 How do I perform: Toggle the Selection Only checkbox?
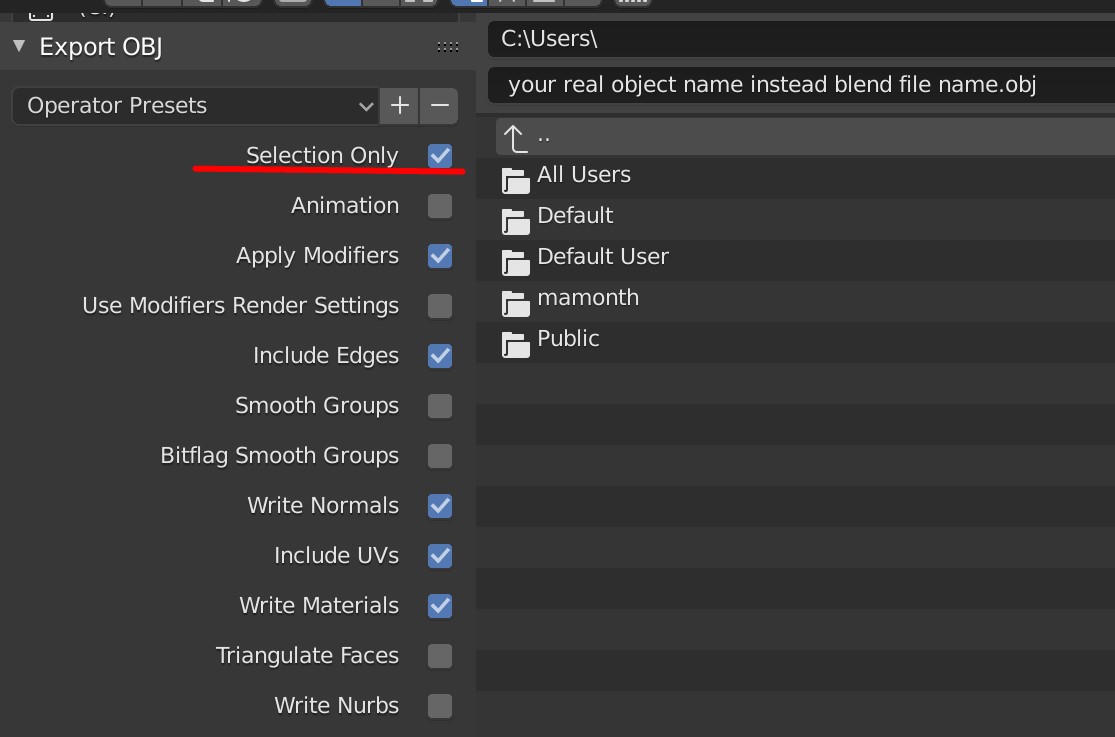click(x=440, y=156)
